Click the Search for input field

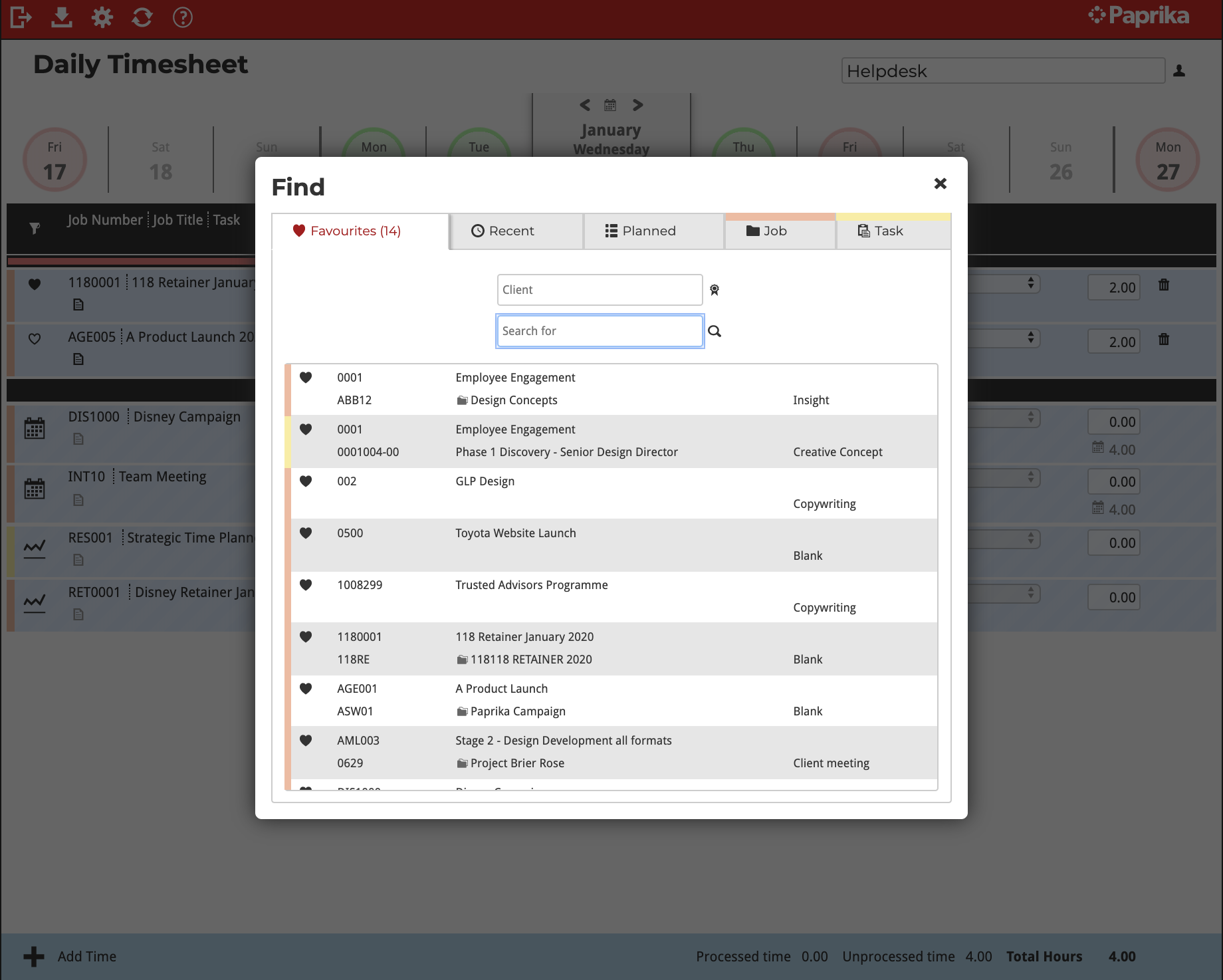click(x=600, y=331)
